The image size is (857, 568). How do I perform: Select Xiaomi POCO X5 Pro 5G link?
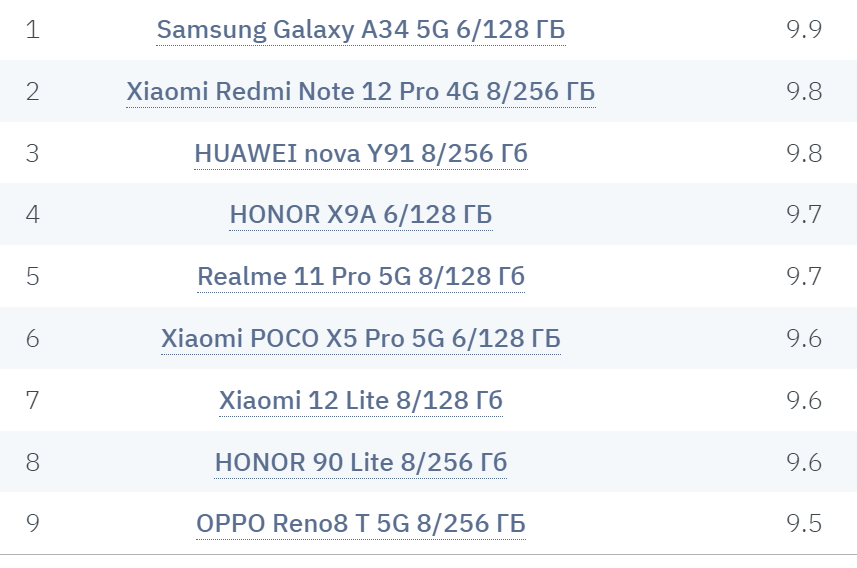click(x=361, y=338)
